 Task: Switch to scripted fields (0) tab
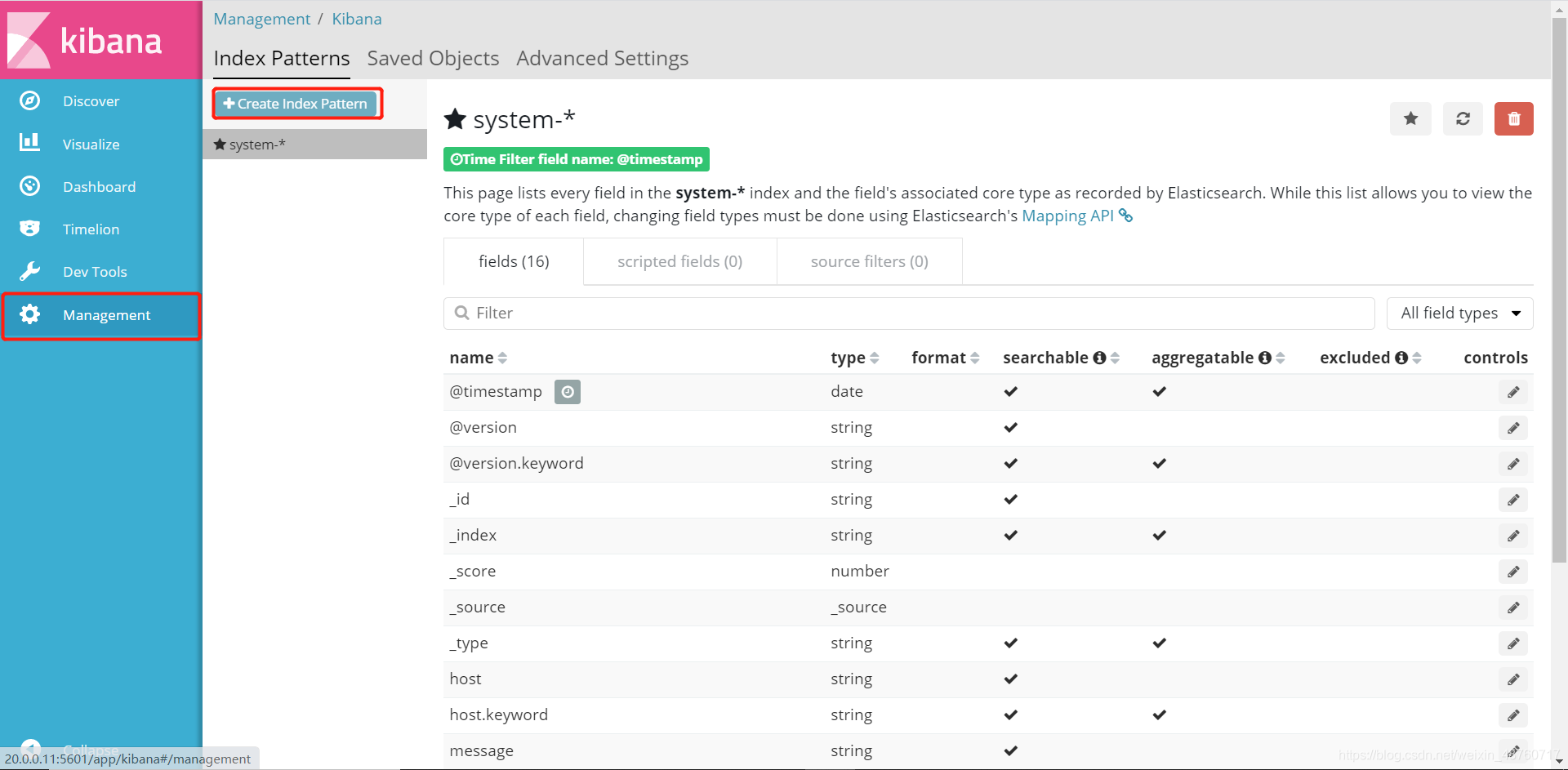(x=679, y=261)
